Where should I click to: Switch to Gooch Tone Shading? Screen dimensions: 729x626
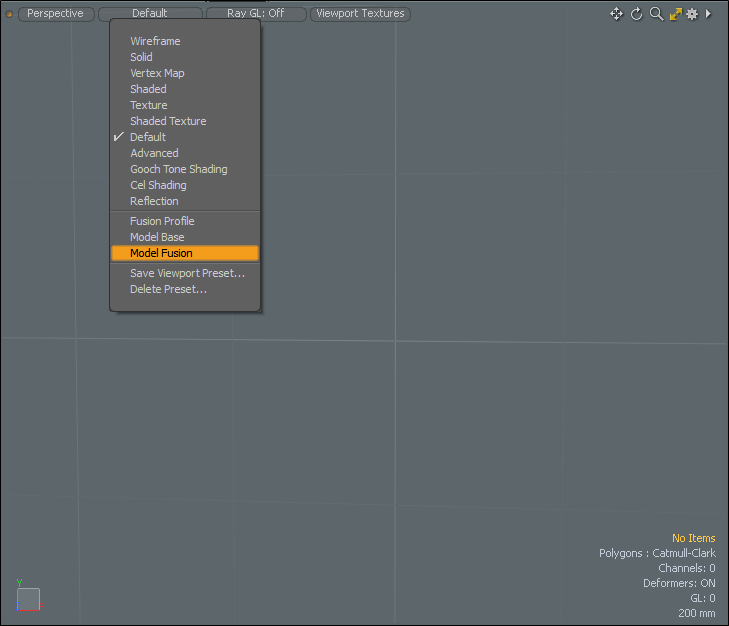tap(179, 169)
